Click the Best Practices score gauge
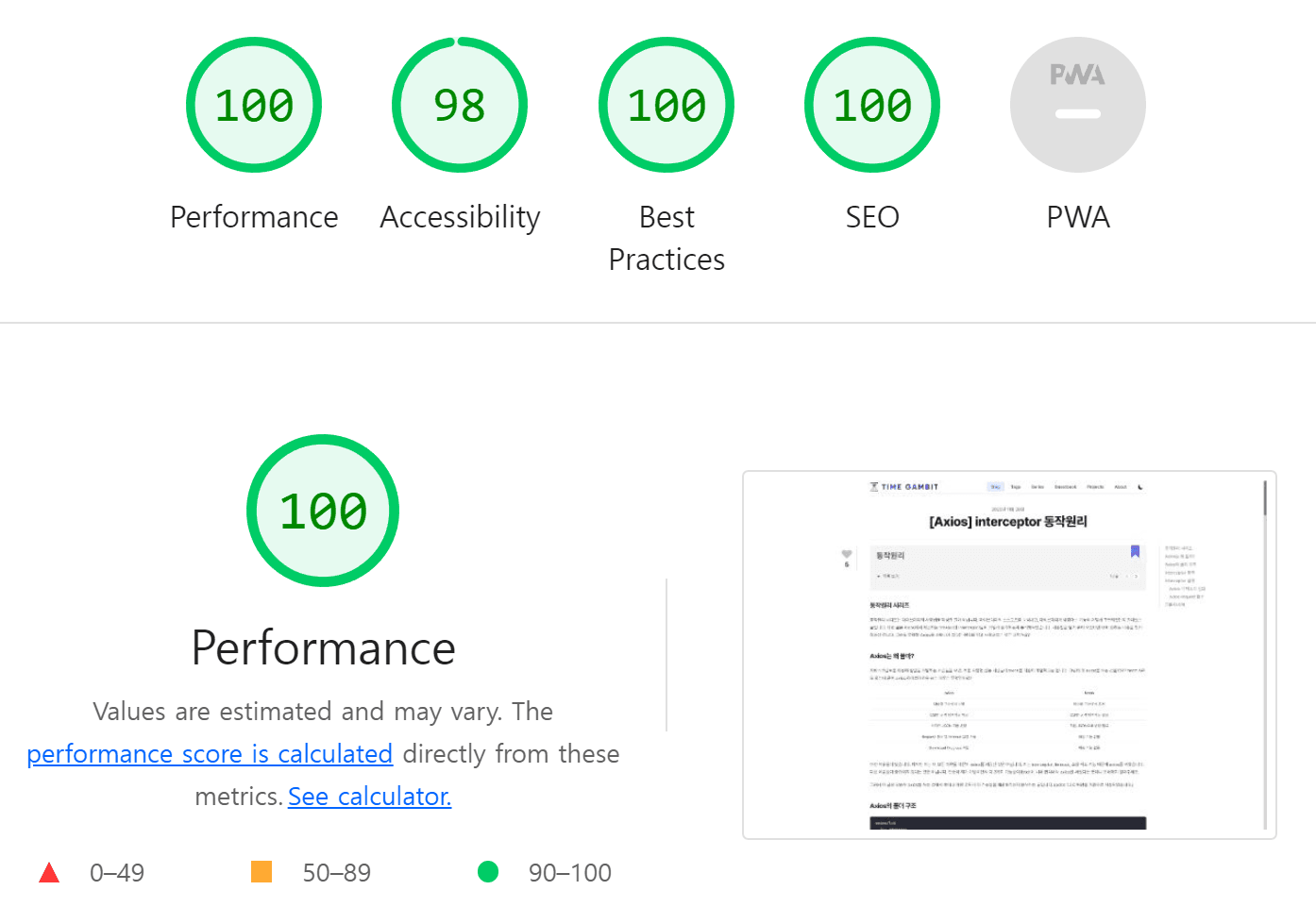Screen dimensions: 1316x907 tap(666, 105)
